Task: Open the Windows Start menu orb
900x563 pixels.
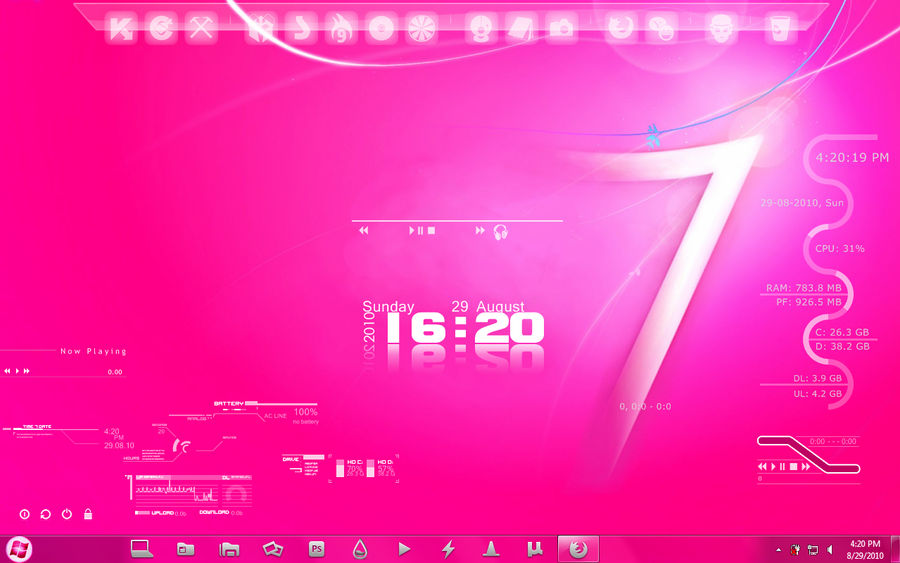Action: tap(19, 549)
